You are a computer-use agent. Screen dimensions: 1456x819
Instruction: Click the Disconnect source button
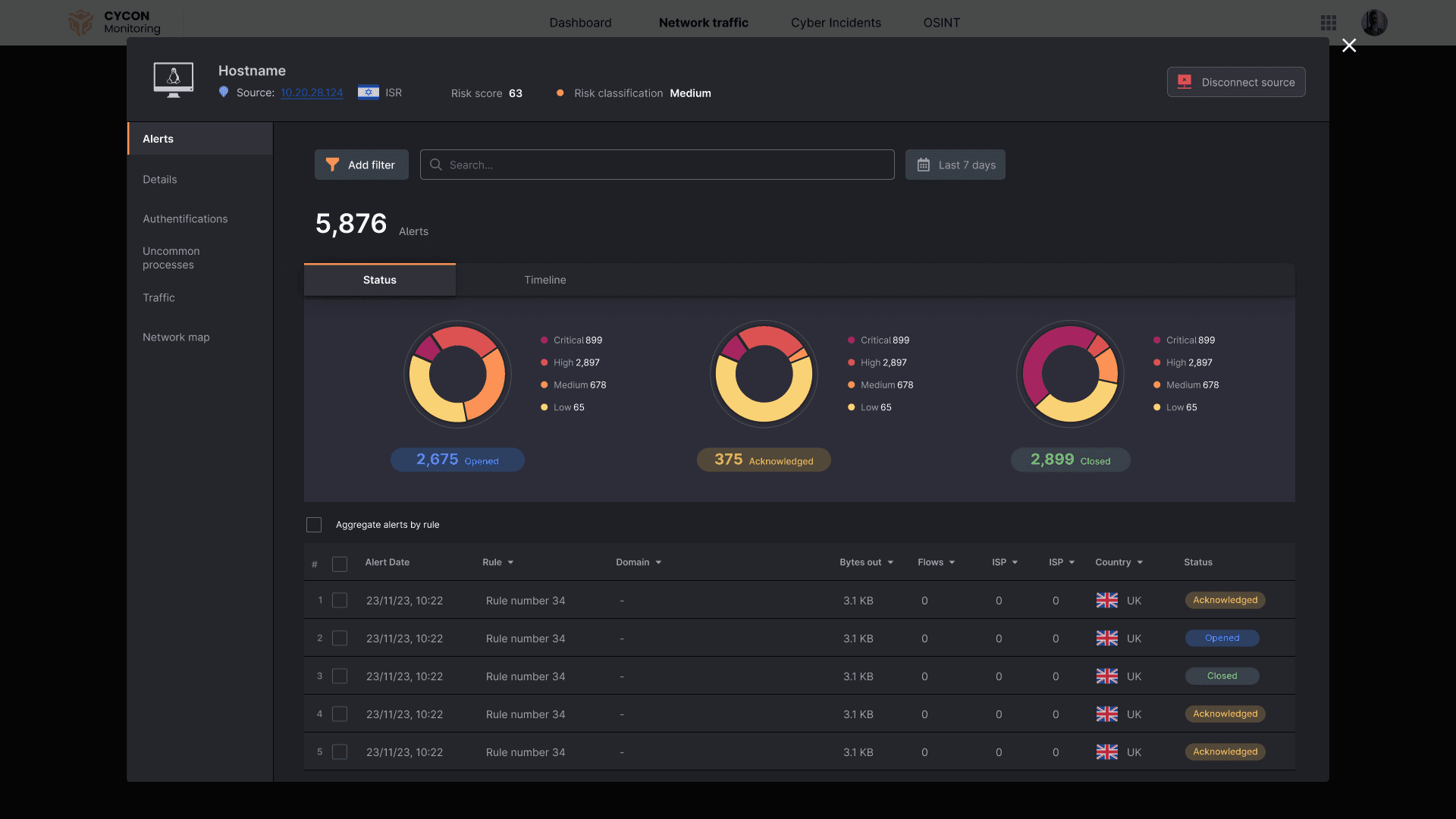coord(1235,82)
